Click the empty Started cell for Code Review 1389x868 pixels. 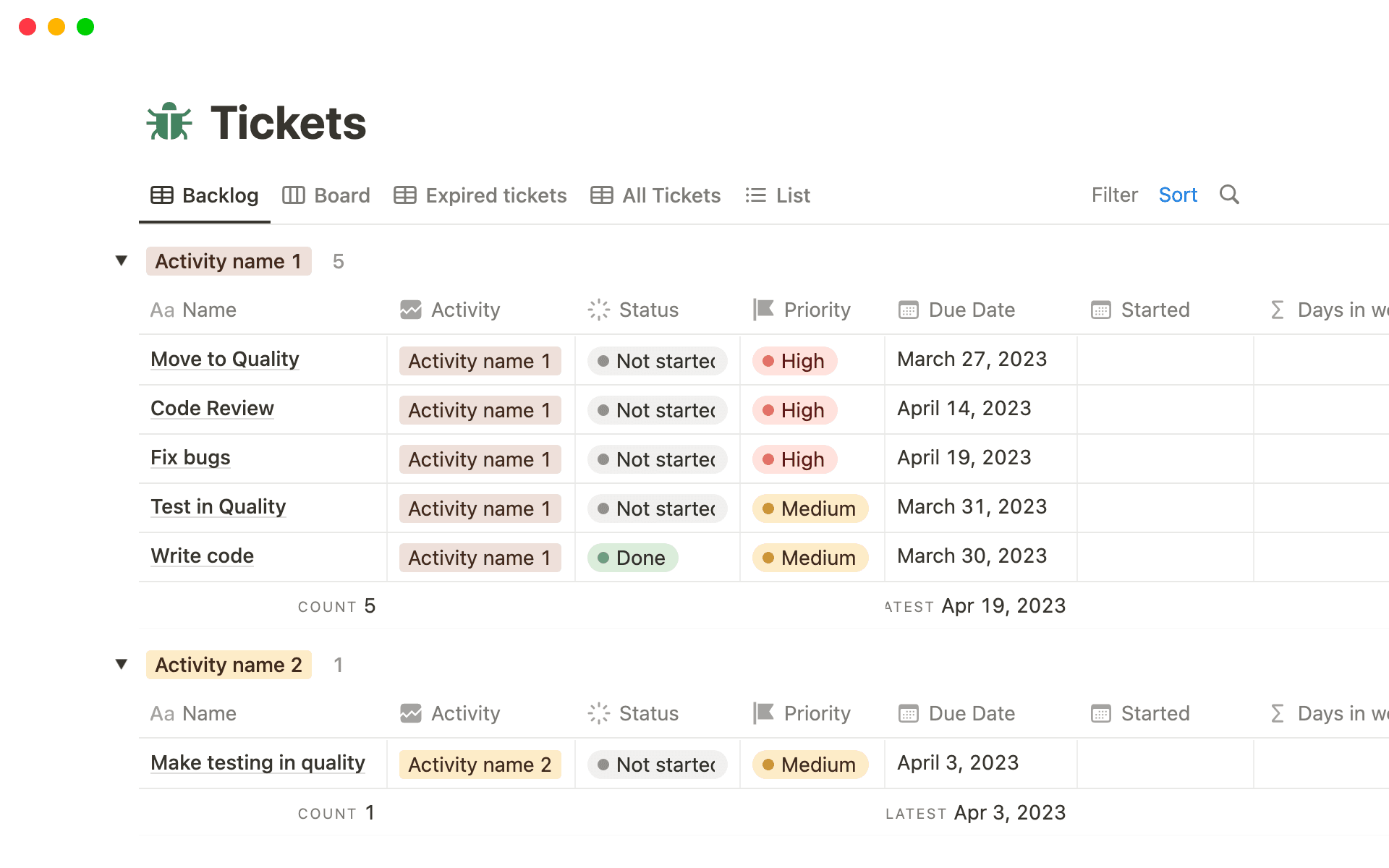tap(1165, 409)
